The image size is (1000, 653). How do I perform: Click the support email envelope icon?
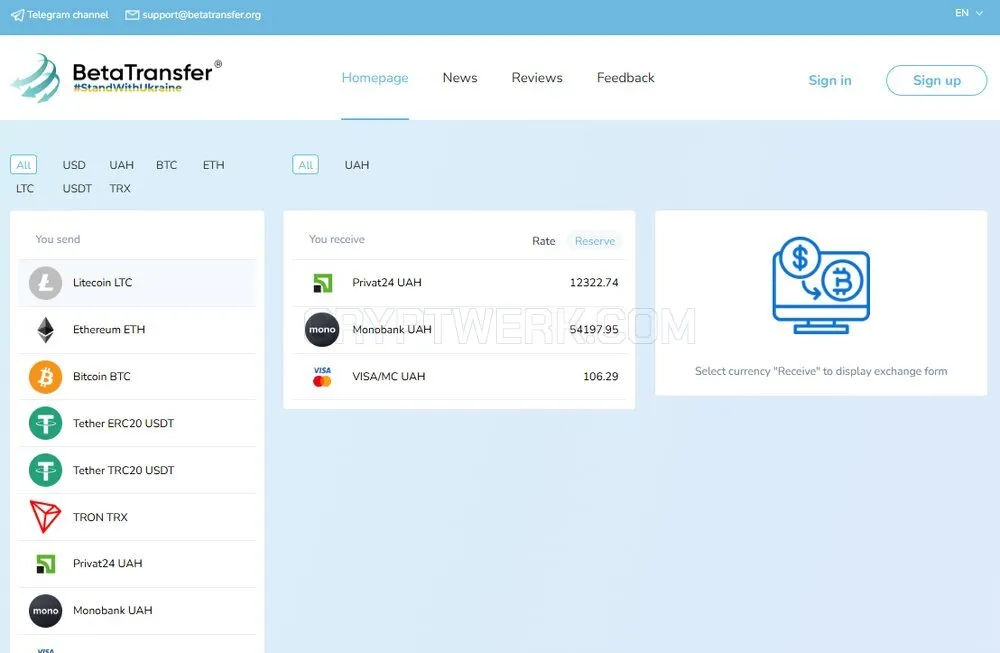click(132, 15)
